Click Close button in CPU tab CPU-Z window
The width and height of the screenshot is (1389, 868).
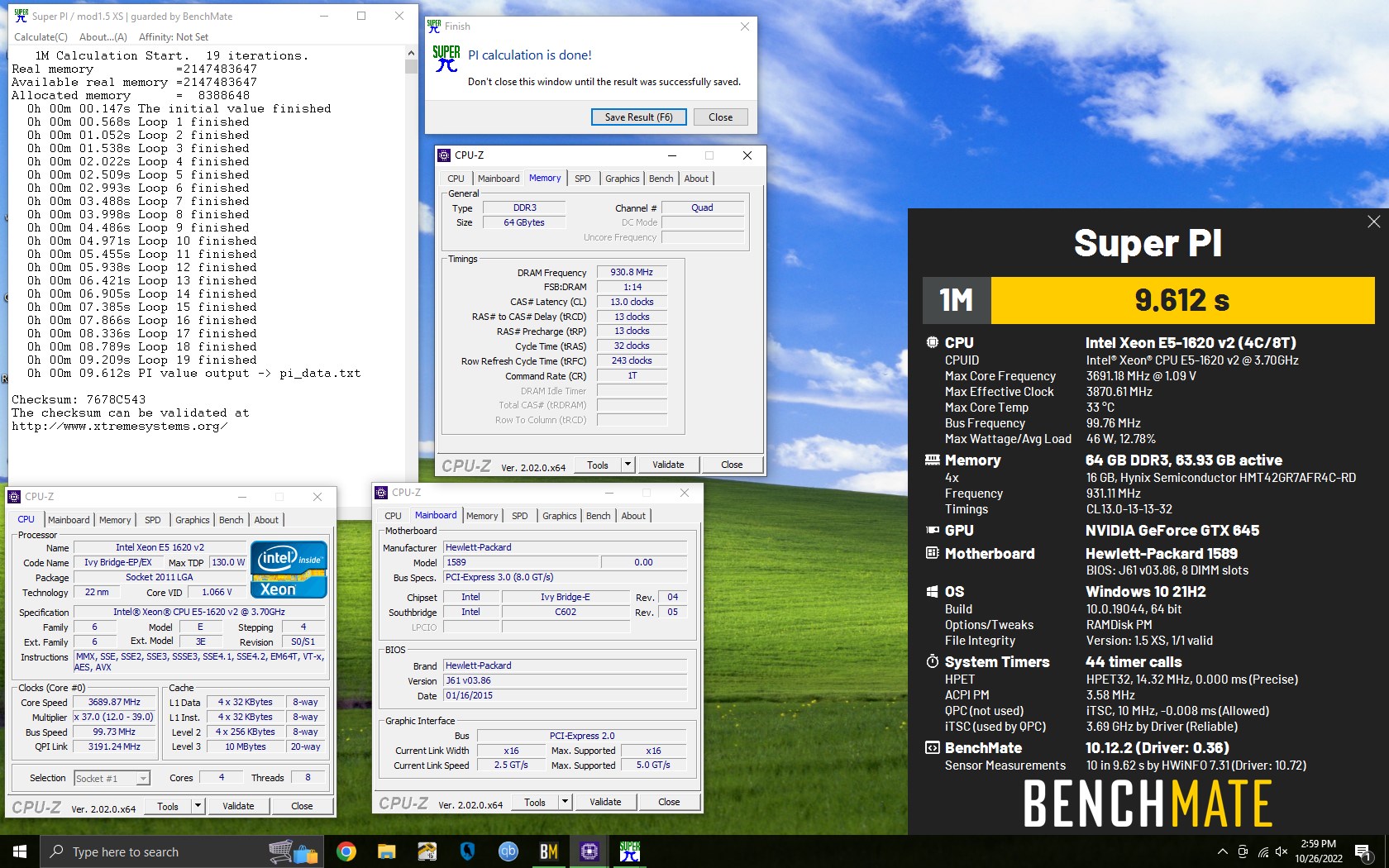[x=302, y=806]
